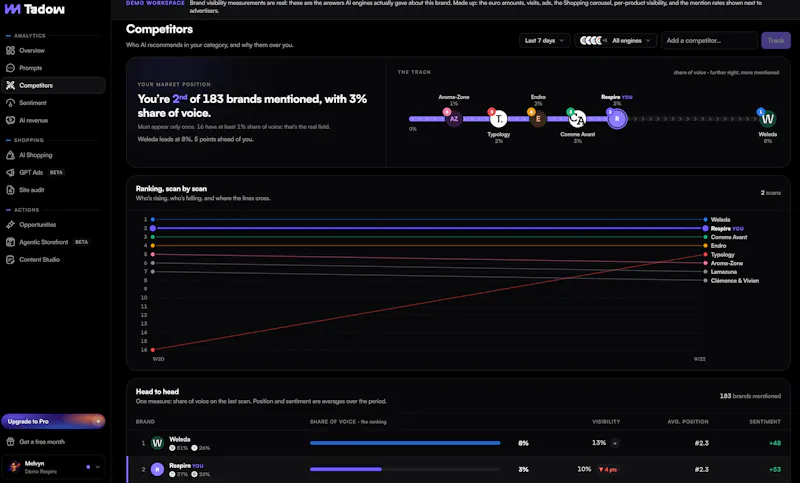The image size is (800, 483).
Task: Select Comme Avant in the chart legend
Action: [729, 237]
